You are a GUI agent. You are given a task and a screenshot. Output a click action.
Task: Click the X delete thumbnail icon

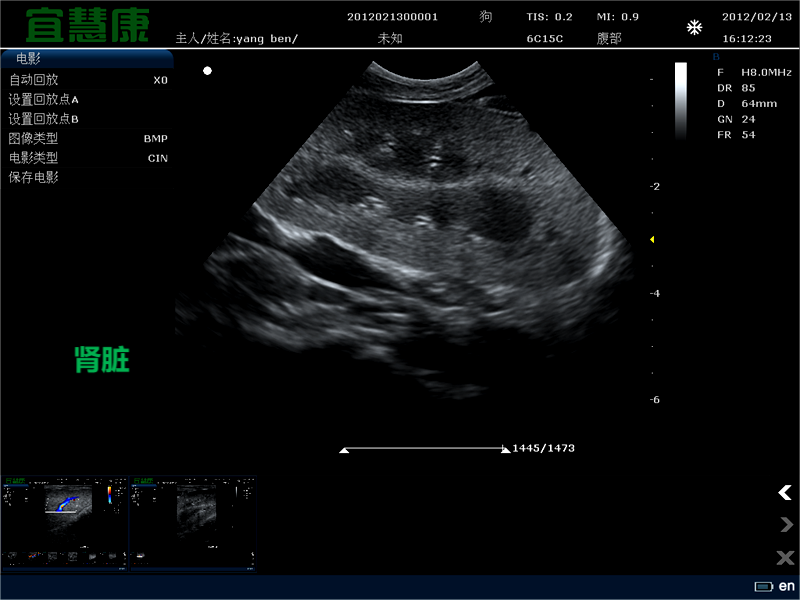(x=785, y=557)
